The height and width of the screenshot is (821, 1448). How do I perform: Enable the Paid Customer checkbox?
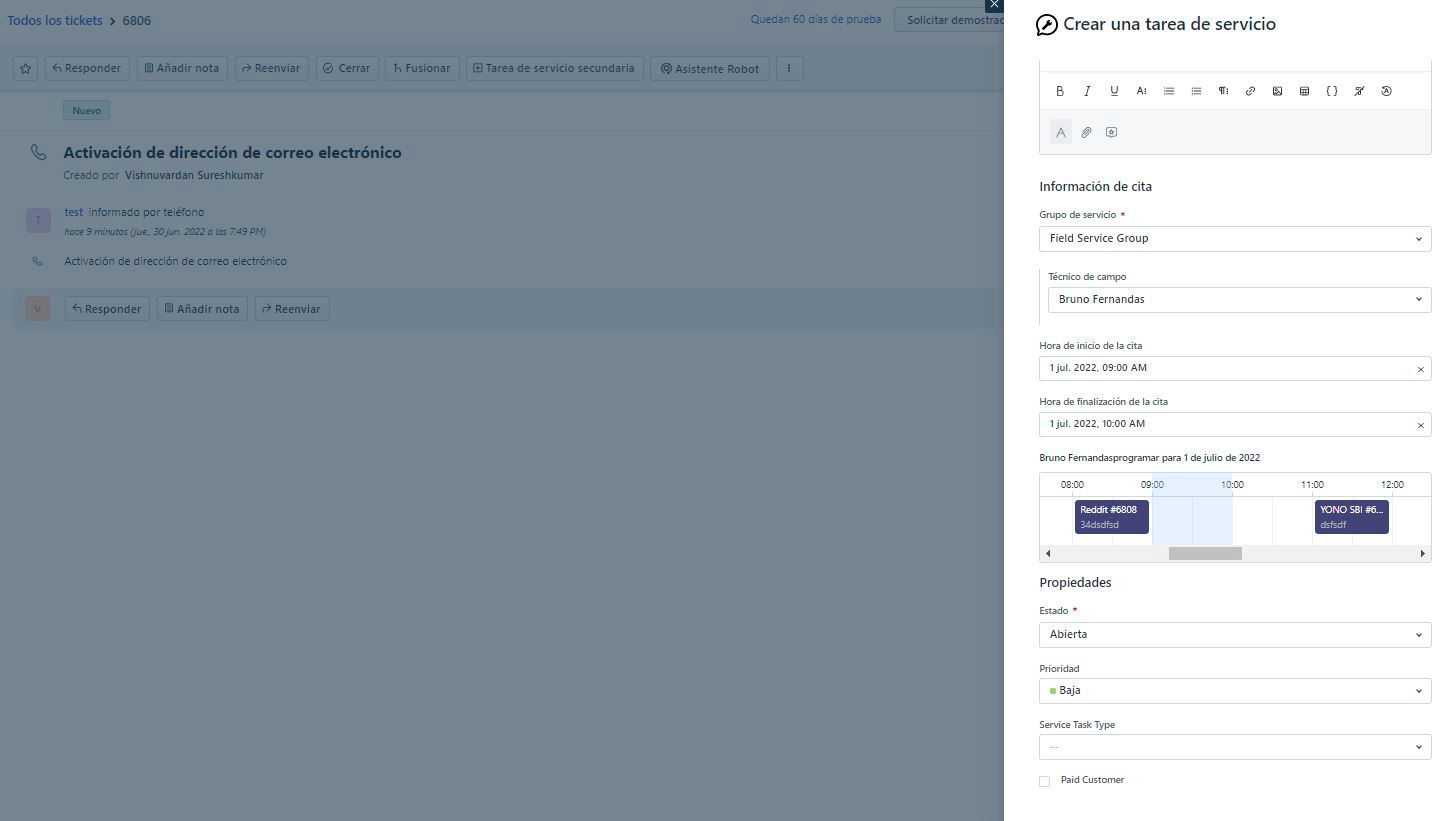[x=1044, y=781]
